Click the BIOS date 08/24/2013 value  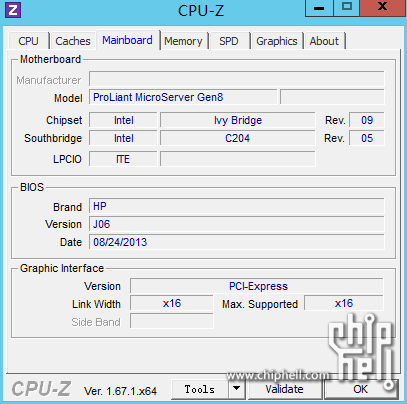point(237,242)
